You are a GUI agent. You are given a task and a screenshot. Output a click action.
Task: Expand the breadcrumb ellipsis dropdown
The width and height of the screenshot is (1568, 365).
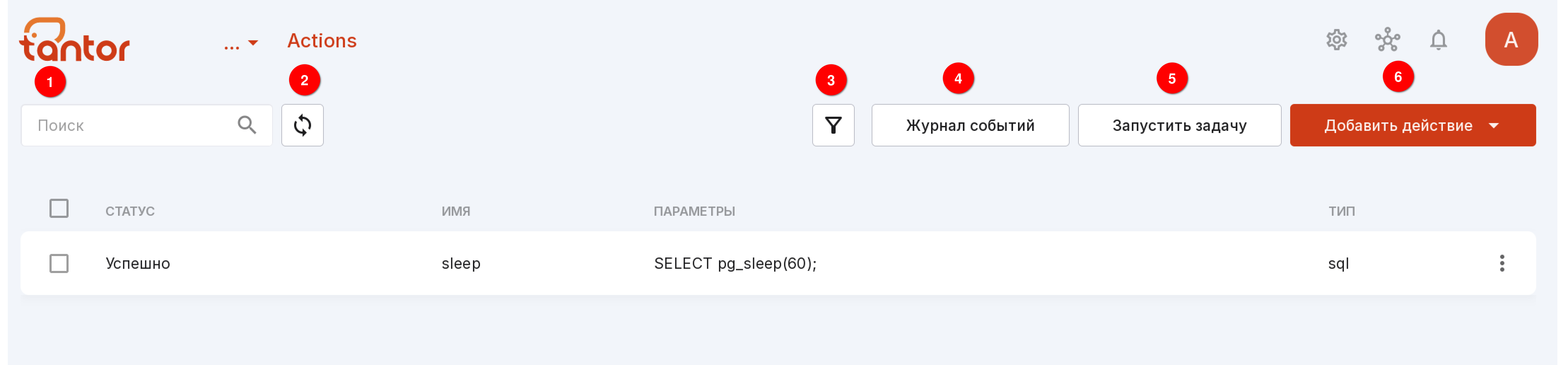coord(241,43)
